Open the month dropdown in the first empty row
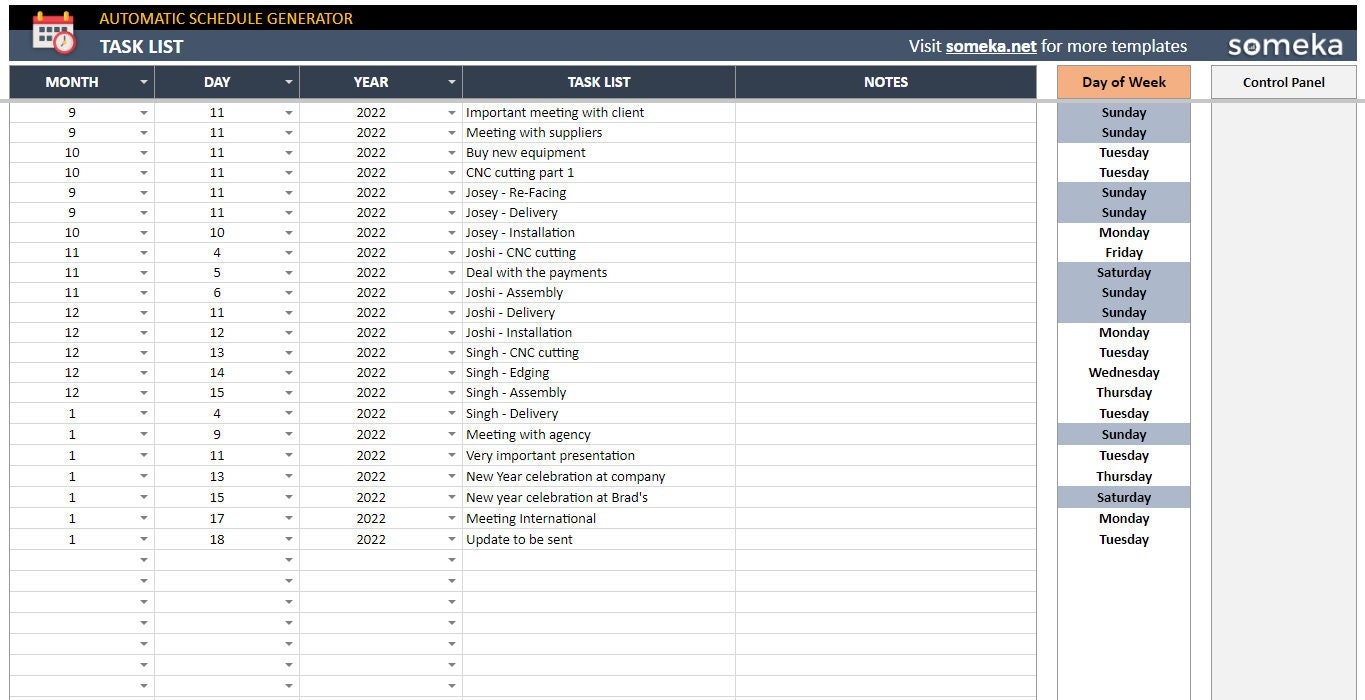The image size is (1365, 700). pyautogui.click(x=143, y=560)
